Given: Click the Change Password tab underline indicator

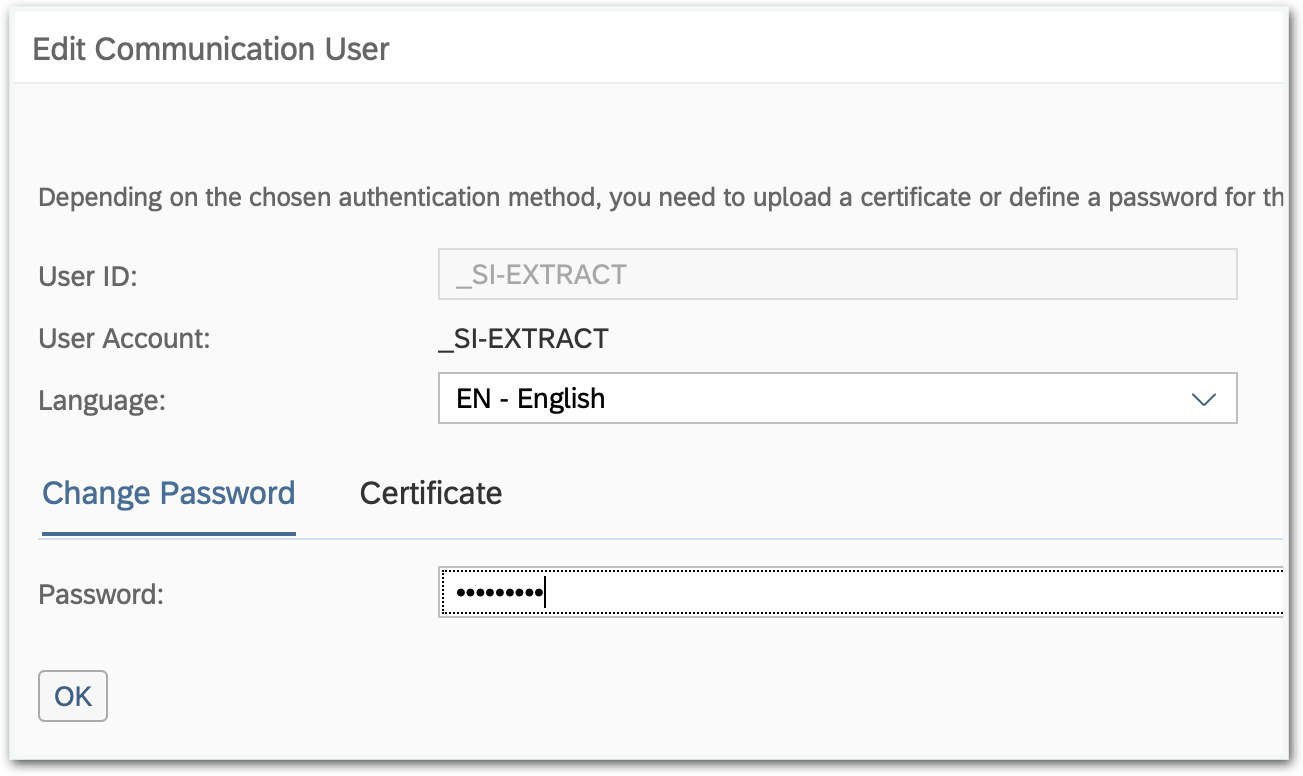Looking at the screenshot, I should tap(167, 535).
